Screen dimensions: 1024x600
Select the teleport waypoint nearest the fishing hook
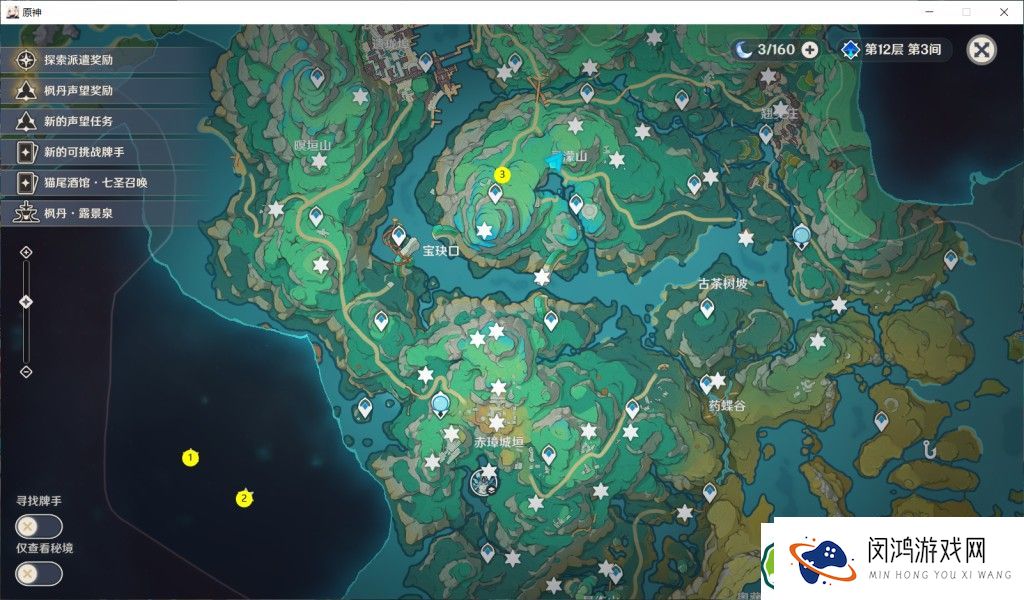881,421
